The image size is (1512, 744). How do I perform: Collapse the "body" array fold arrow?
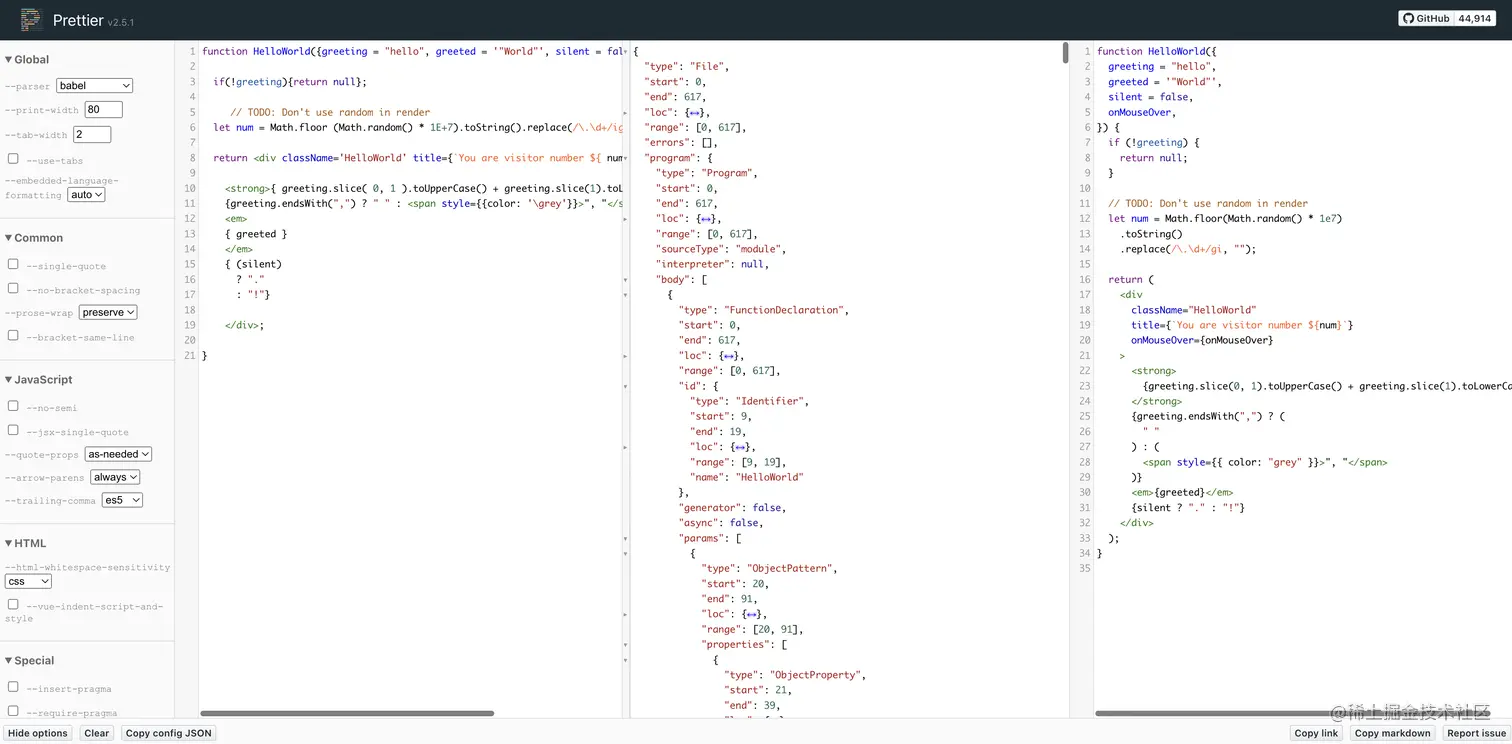point(626,280)
